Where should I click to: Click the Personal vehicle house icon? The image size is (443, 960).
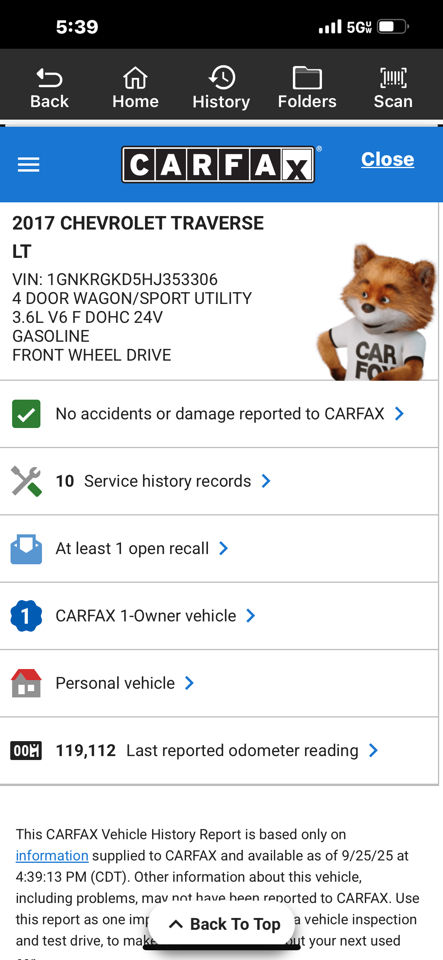26,683
